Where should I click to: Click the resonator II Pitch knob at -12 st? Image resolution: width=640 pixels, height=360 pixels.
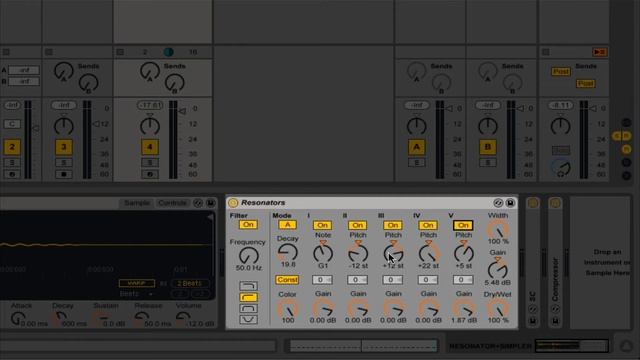(x=358, y=253)
